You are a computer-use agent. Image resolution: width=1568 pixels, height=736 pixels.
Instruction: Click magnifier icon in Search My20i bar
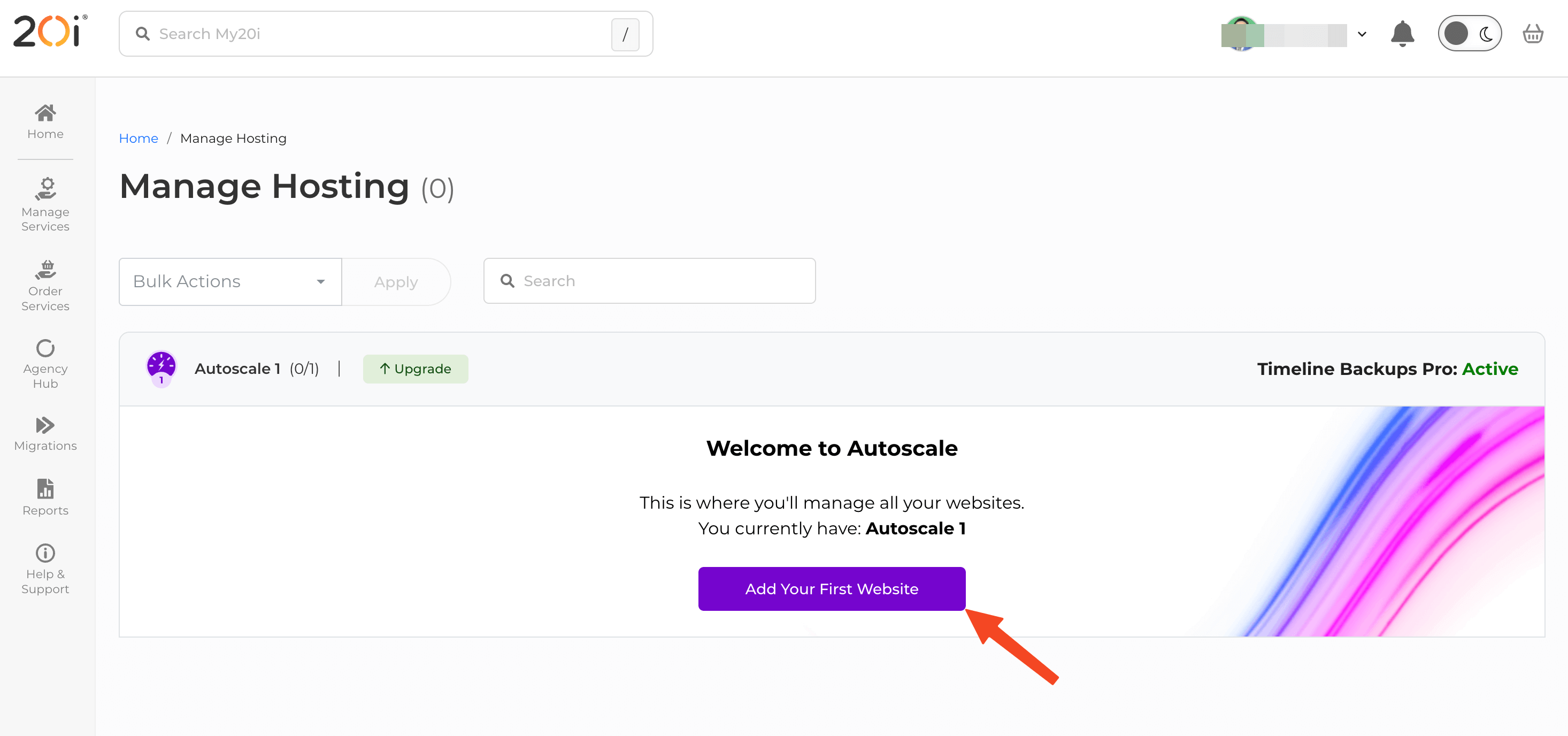(x=142, y=34)
